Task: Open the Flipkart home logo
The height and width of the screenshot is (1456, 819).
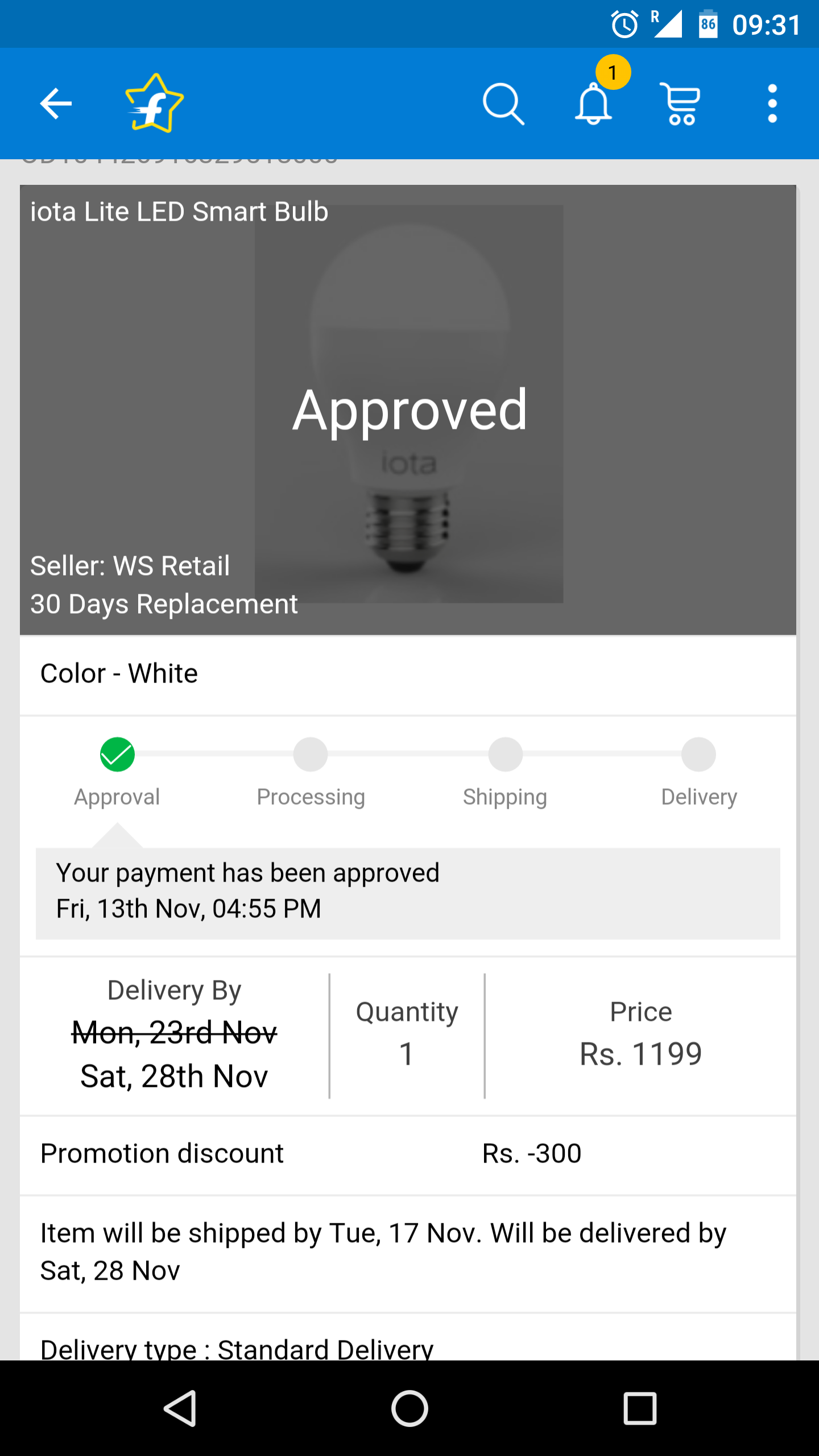Action: pyautogui.click(x=154, y=104)
